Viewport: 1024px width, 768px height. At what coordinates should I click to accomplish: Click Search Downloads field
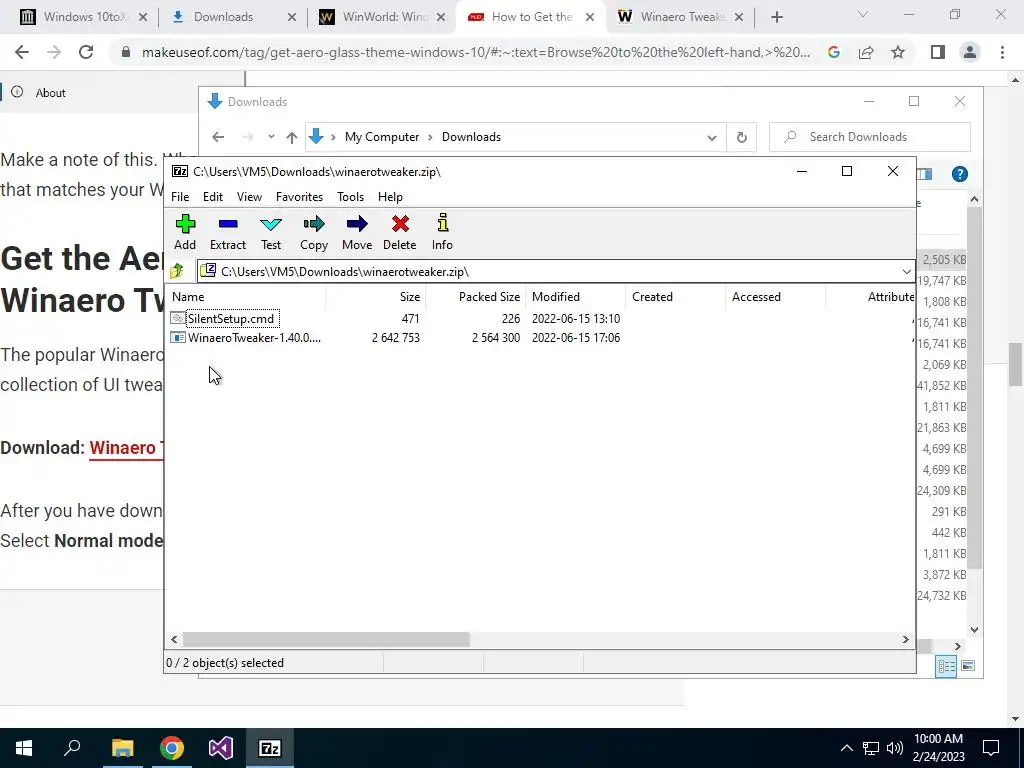point(869,137)
